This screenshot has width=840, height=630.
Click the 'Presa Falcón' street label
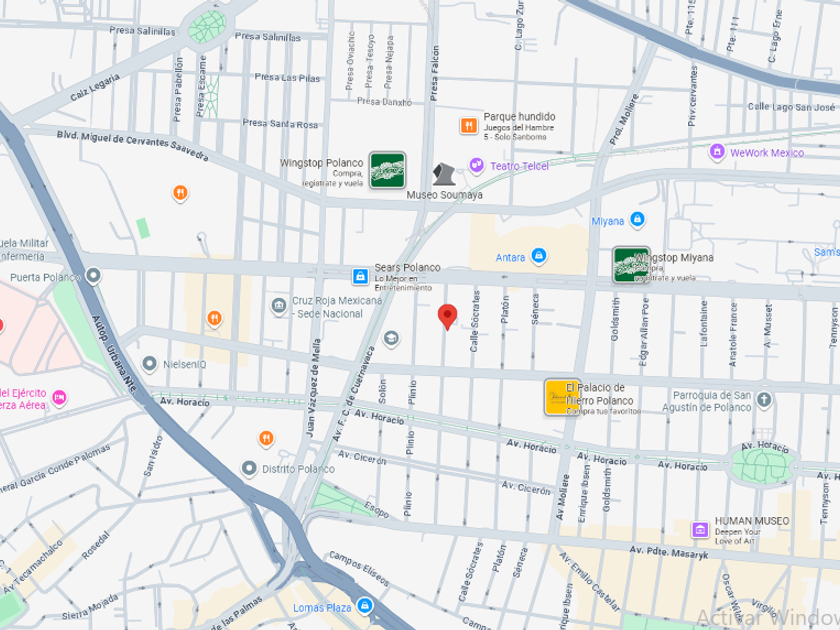tap(434, 73)
